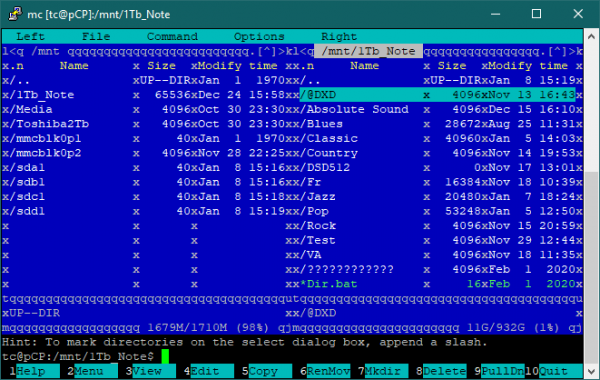Open the PuTTY window system menu icon
This screenshot has height=380, width=600.
tap(15, 14)
